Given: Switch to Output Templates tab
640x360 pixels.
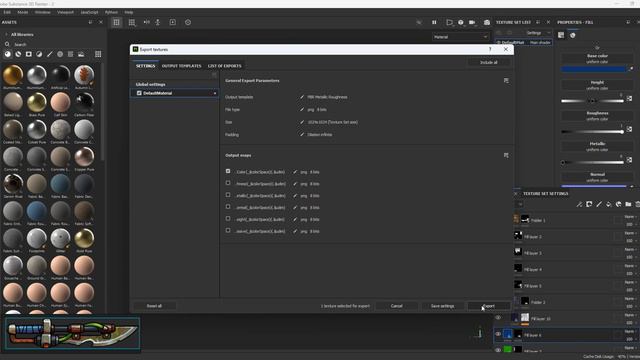Looking at the screenshot, I should pos(181,66).
